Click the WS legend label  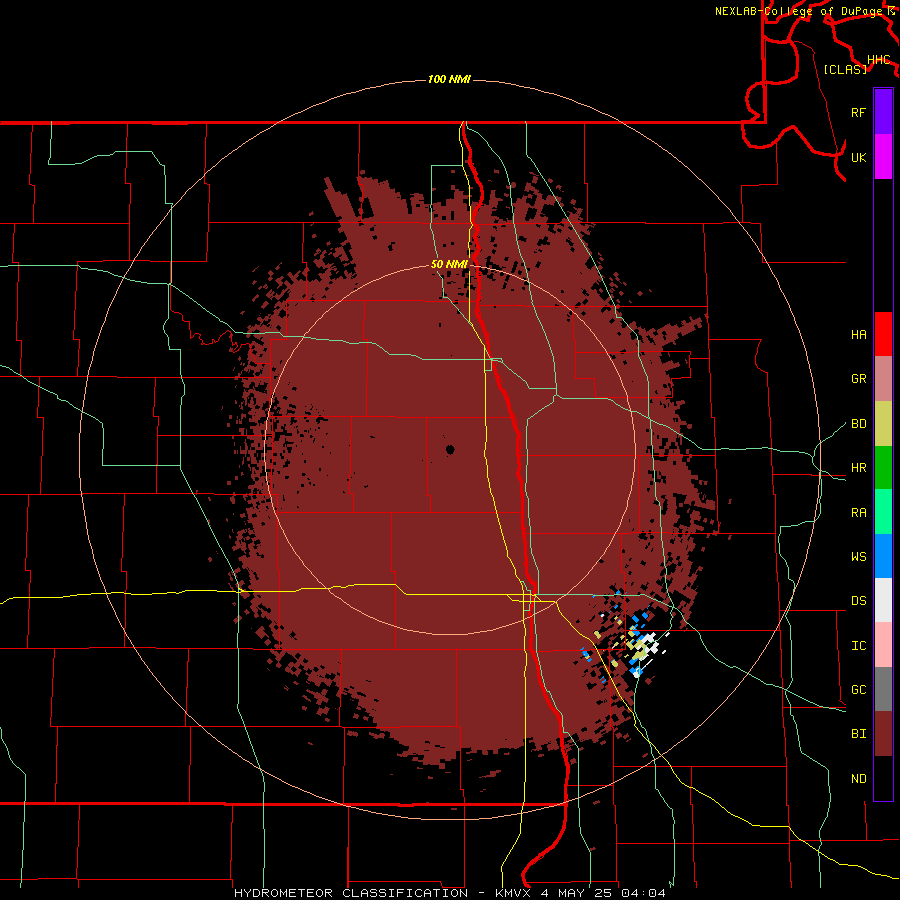858,557
